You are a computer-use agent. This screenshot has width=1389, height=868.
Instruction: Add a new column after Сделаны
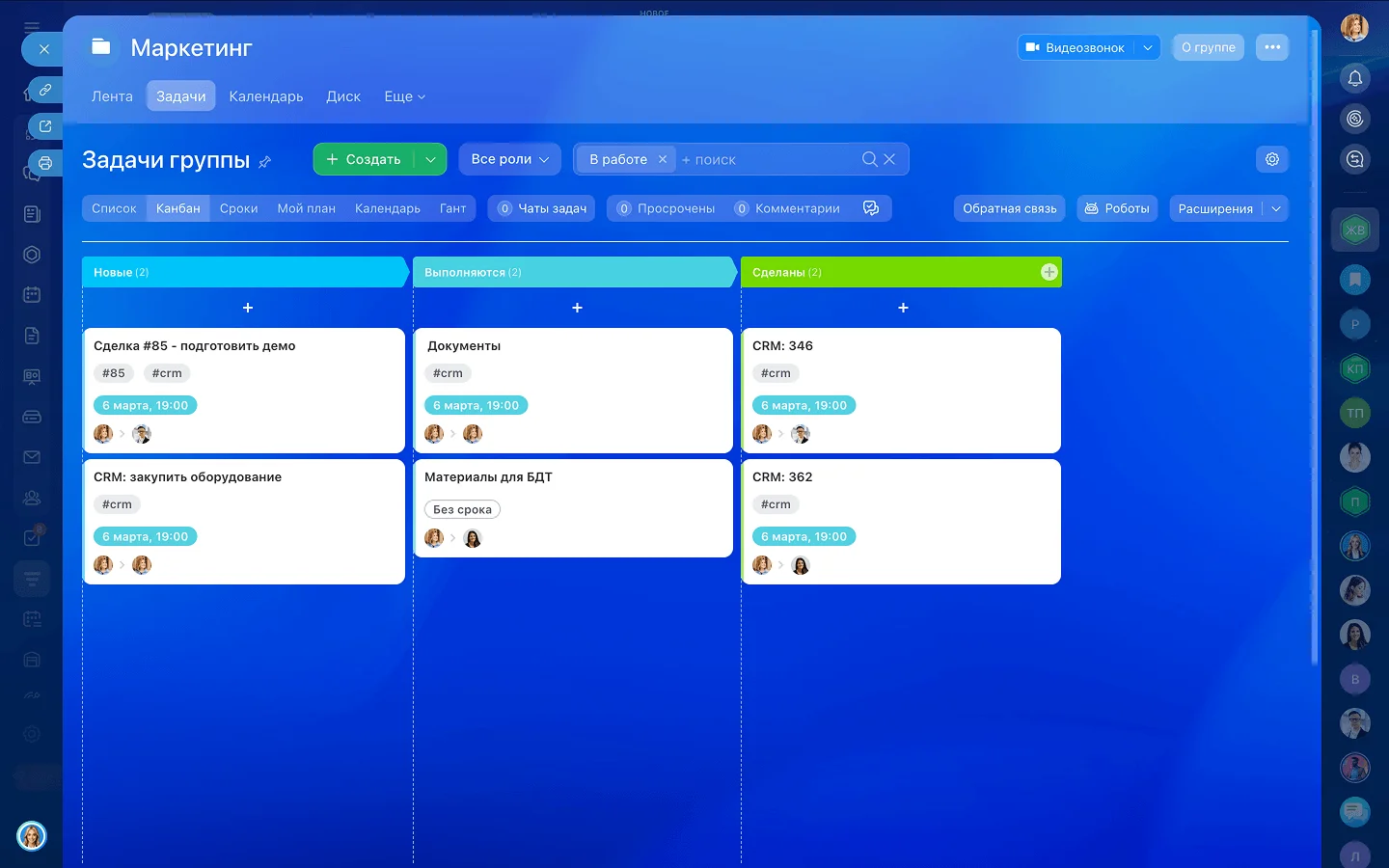[x=1049, y=272]
